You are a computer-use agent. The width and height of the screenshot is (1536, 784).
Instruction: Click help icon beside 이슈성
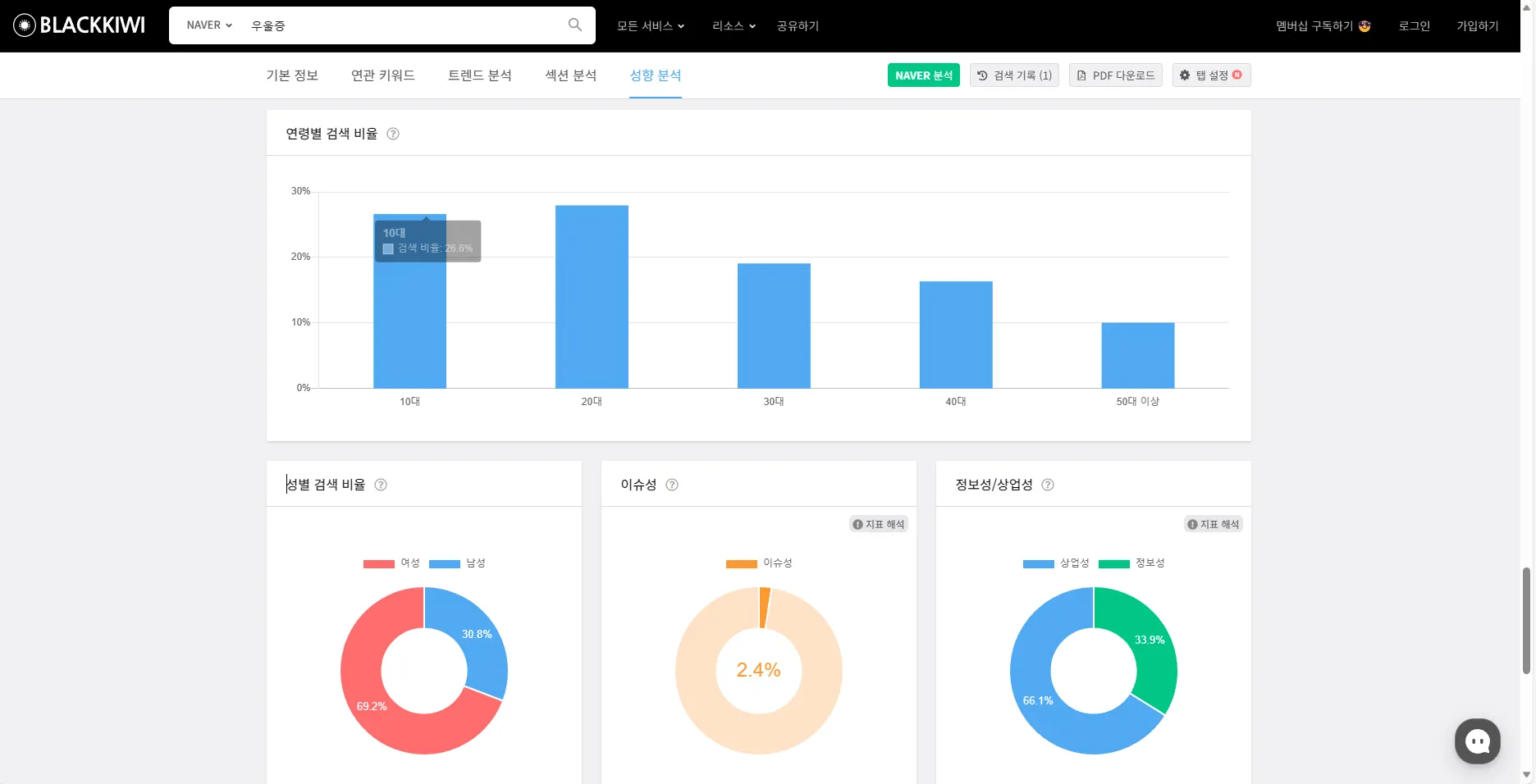(x=672, y=485)
